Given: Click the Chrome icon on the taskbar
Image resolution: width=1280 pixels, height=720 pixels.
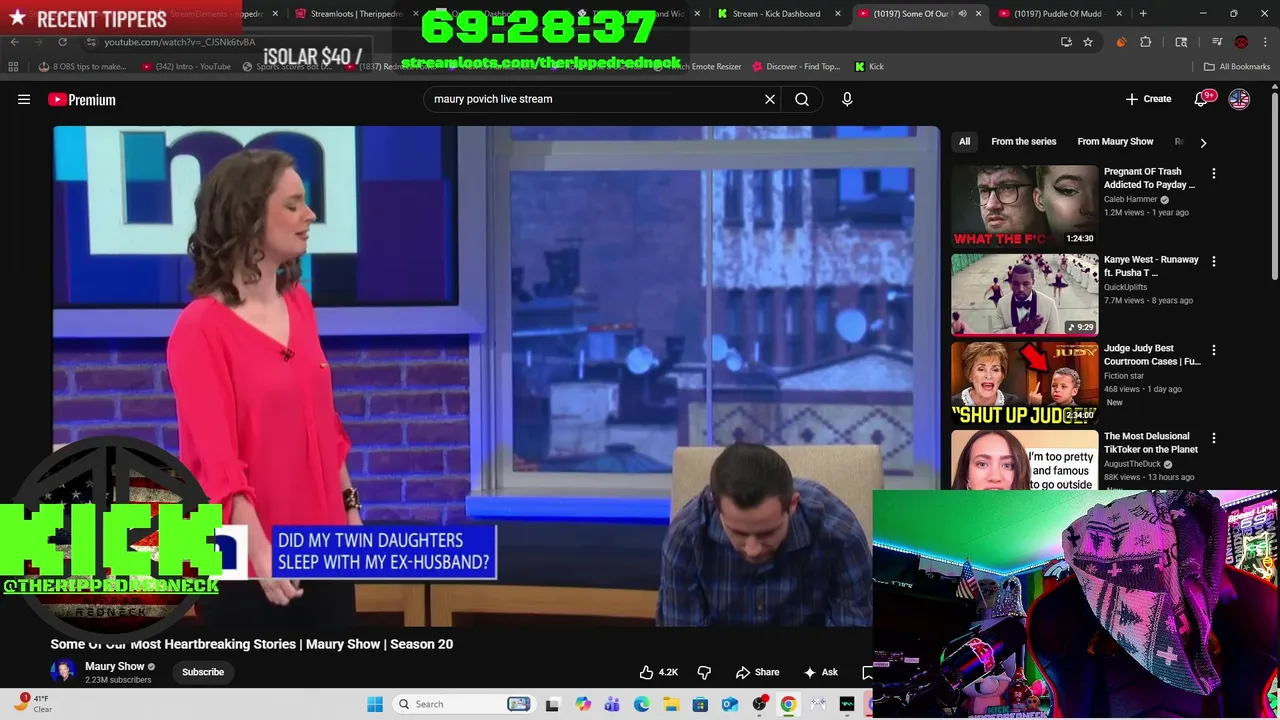Looking at the screenshot, I should tap(788, 704).
